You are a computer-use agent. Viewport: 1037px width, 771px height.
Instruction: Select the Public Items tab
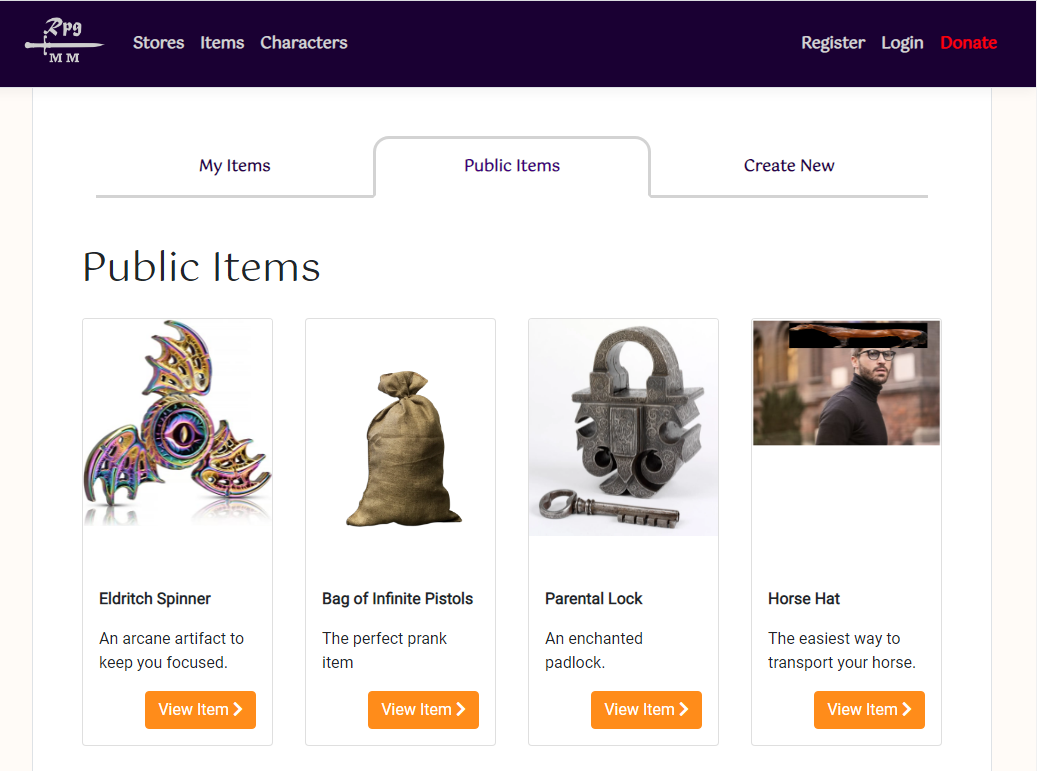pyautogui.click(x=512, y=166)
